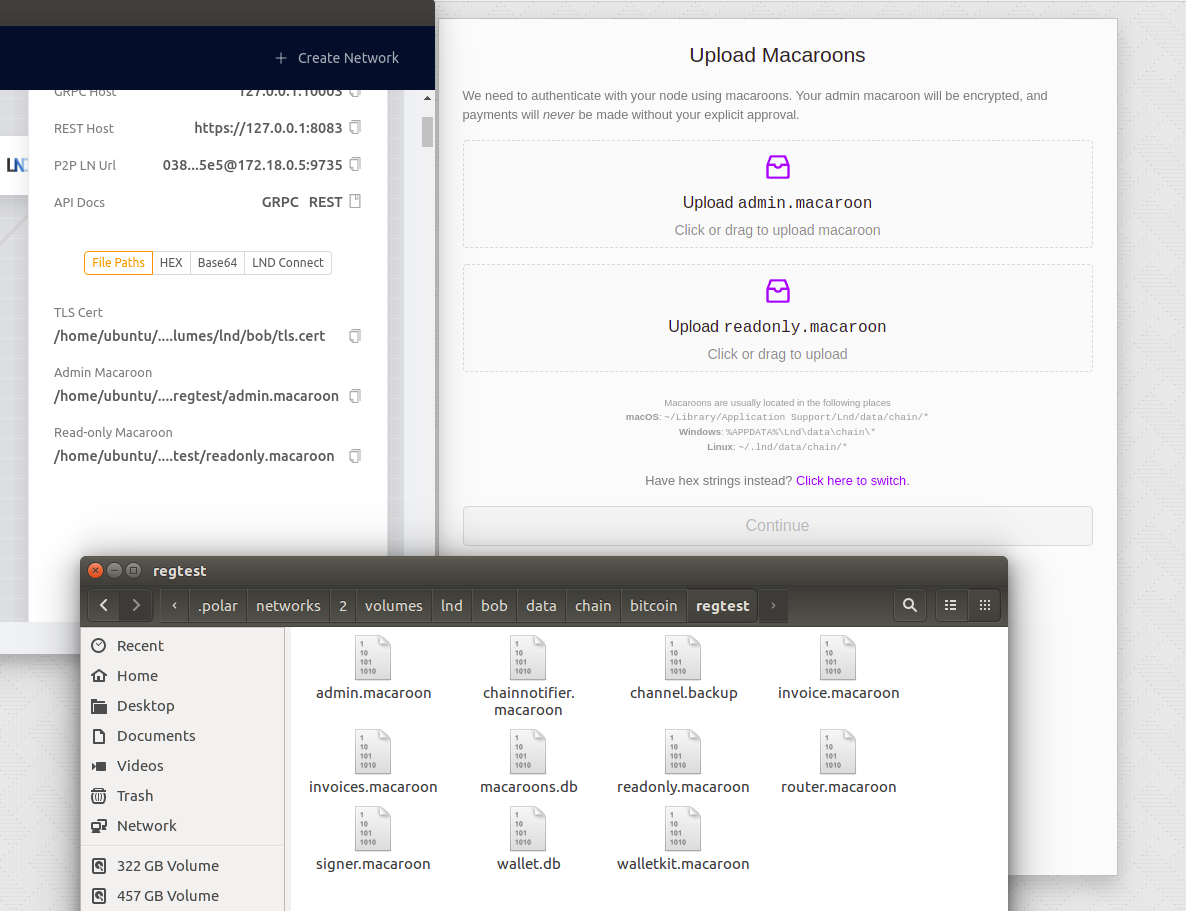This screenshot has width=1186, height=911.
Task: Click the Upload readonly.macaroon drop area
Action: 778,318
